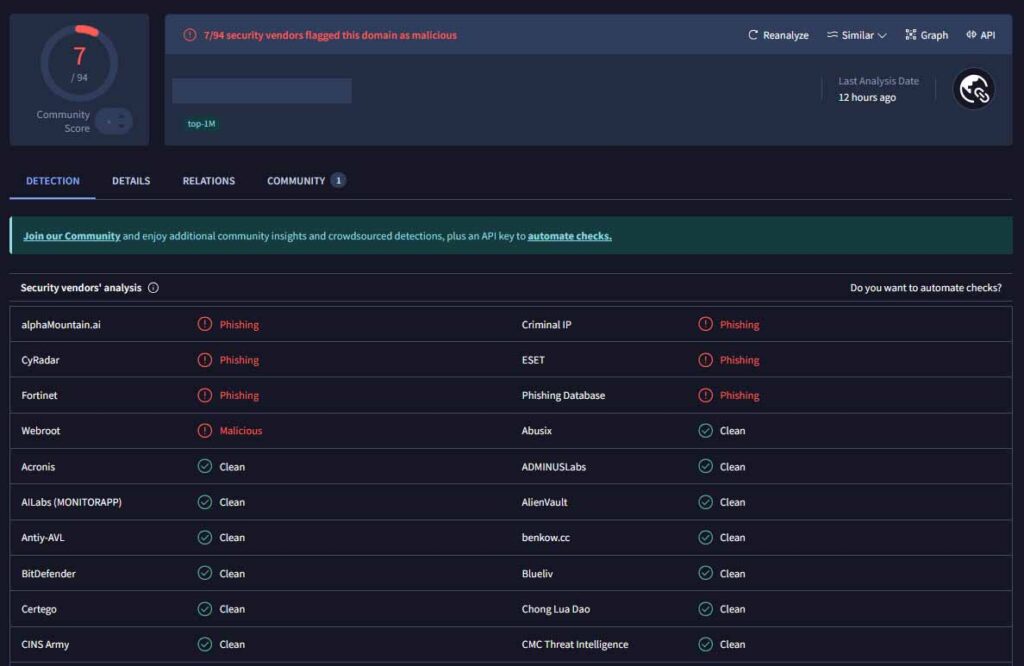Click alphaMountain.ai phishing alert icon
Viewport: 1024px width, 666px height.
tap(204, 324)
